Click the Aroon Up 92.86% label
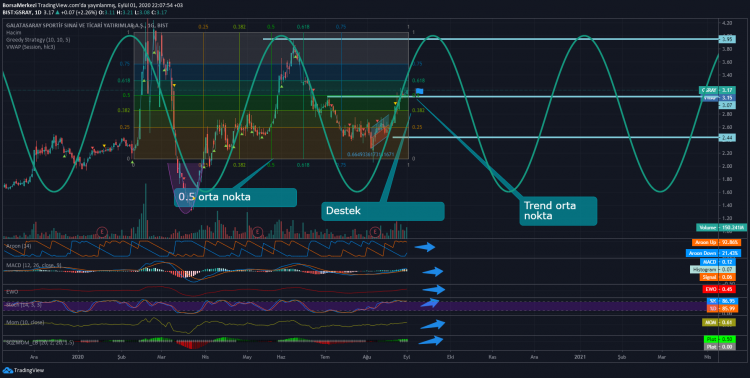This screenshot has width=750, height=378. [x=718, y=243]
